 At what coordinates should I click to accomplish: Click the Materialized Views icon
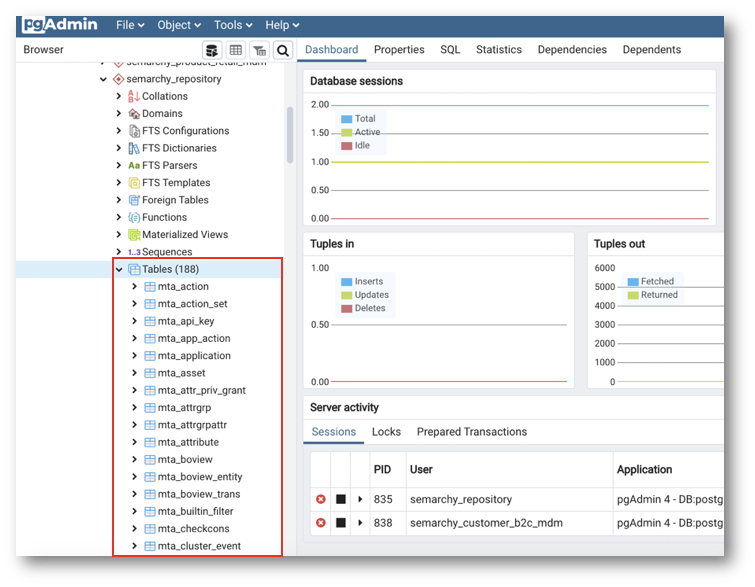tap(134, 235)
